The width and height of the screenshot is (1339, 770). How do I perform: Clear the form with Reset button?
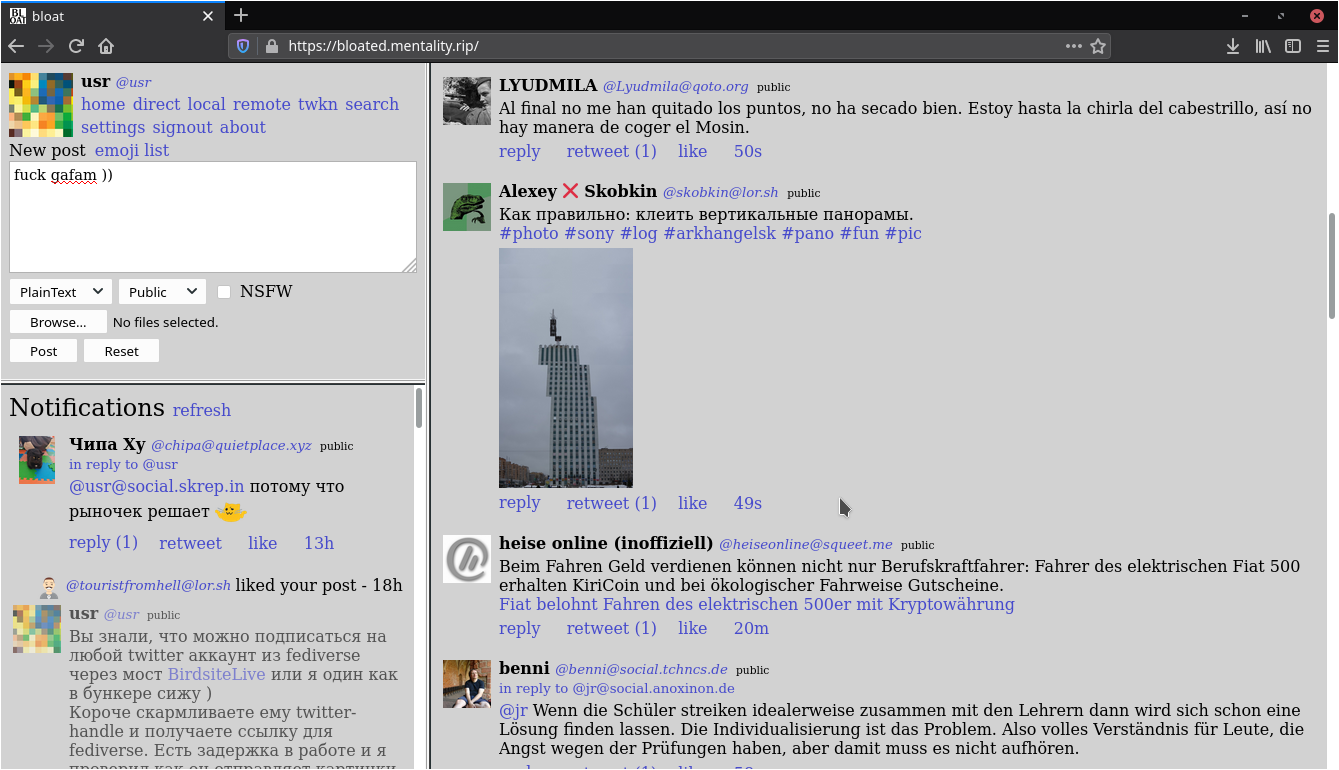pos(121,351)
